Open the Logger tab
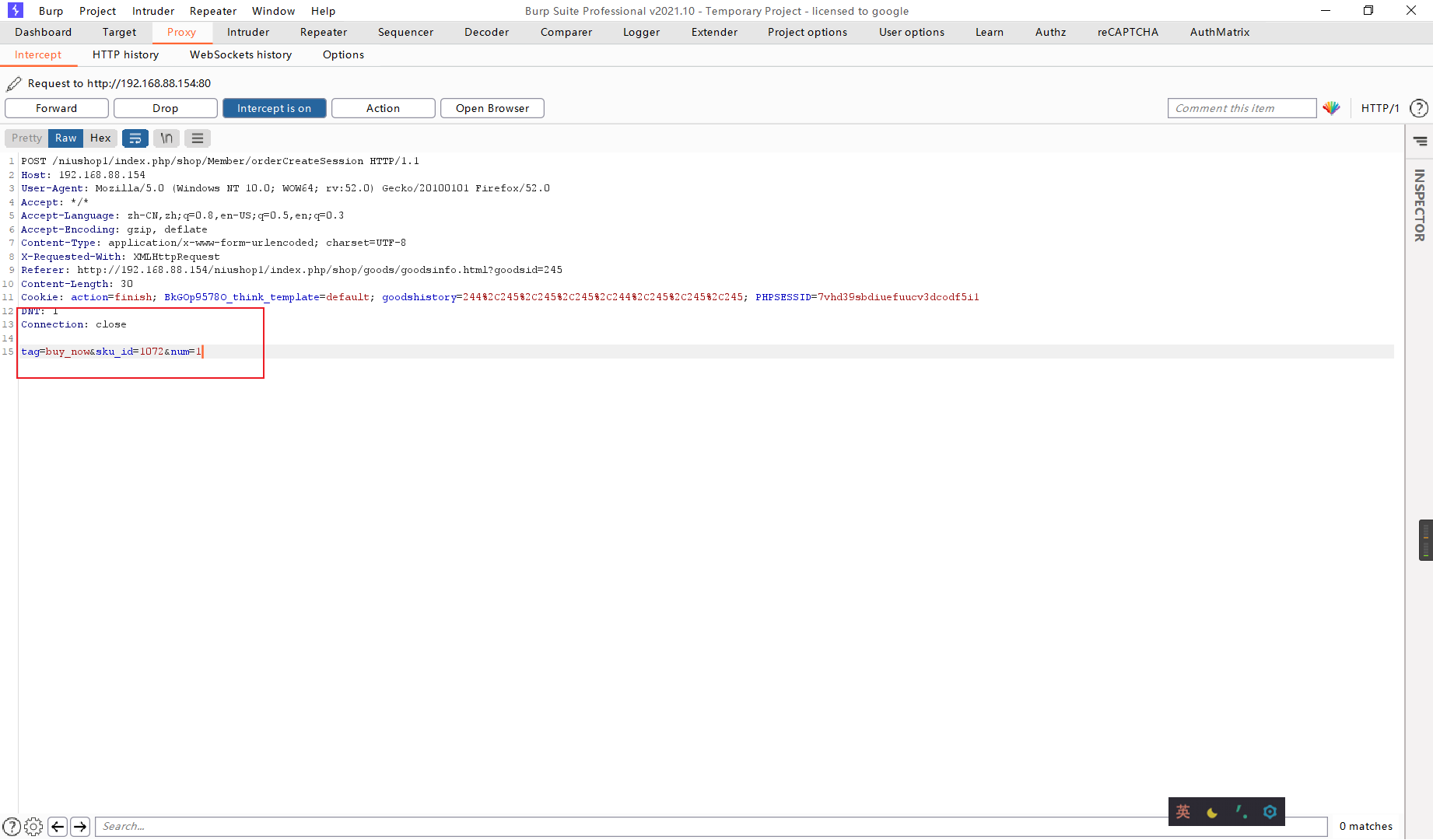The image size is (1433, 840). coord(642,32)
